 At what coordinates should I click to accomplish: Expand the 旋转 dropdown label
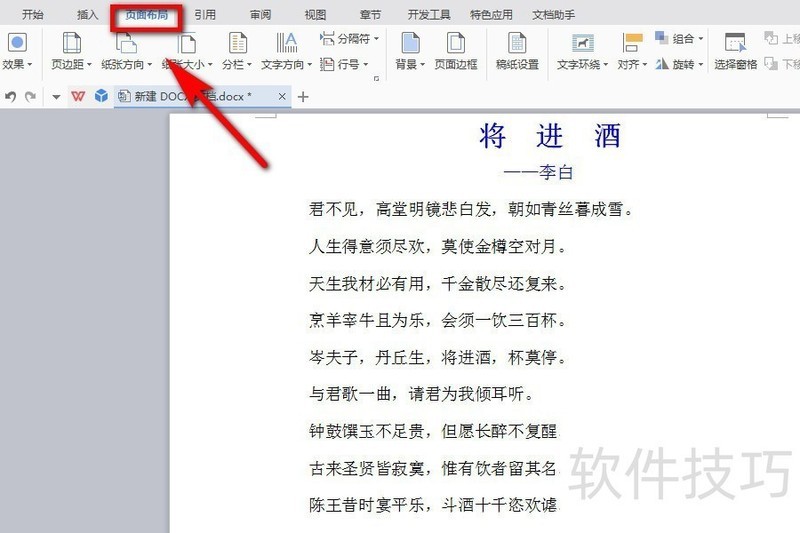tap(688, 65)
